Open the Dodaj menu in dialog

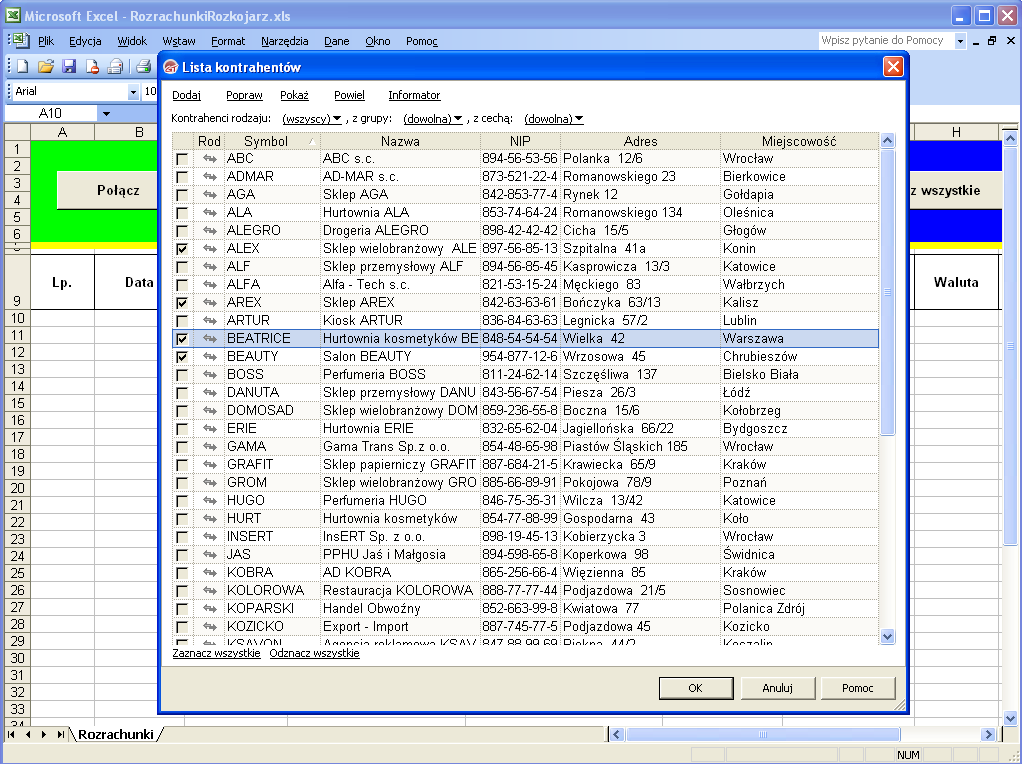tap(186, 96)
